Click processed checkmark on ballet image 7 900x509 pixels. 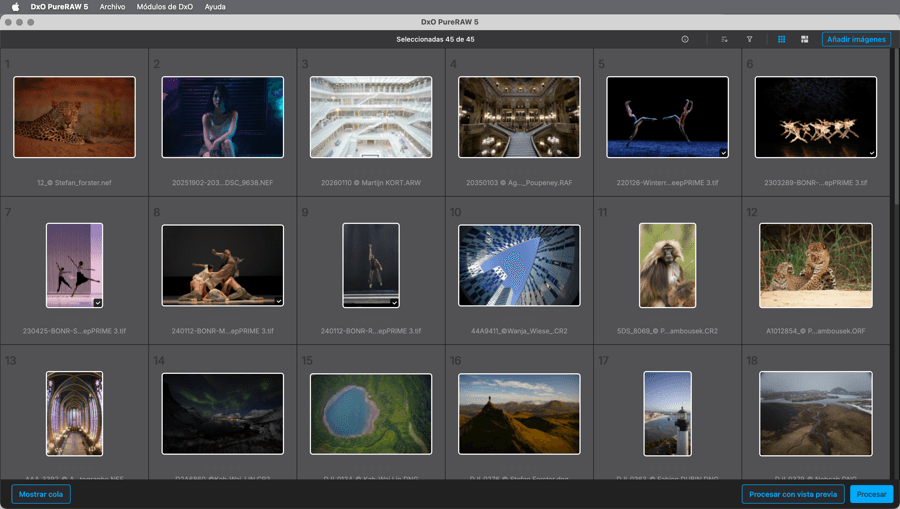coord(97,302)
